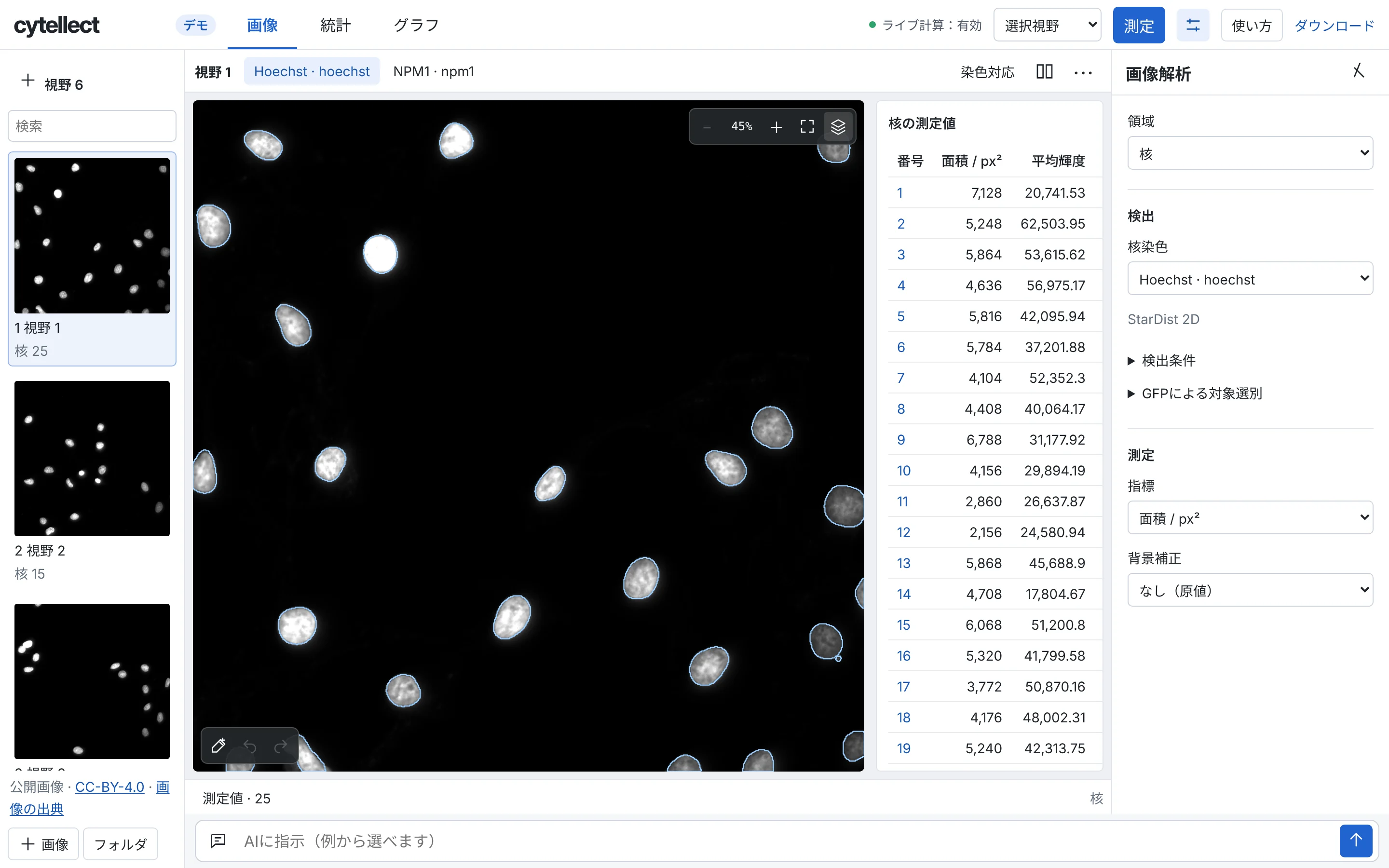Open the 選択視野 dropdown
1389x868 pixels.
1047,25
